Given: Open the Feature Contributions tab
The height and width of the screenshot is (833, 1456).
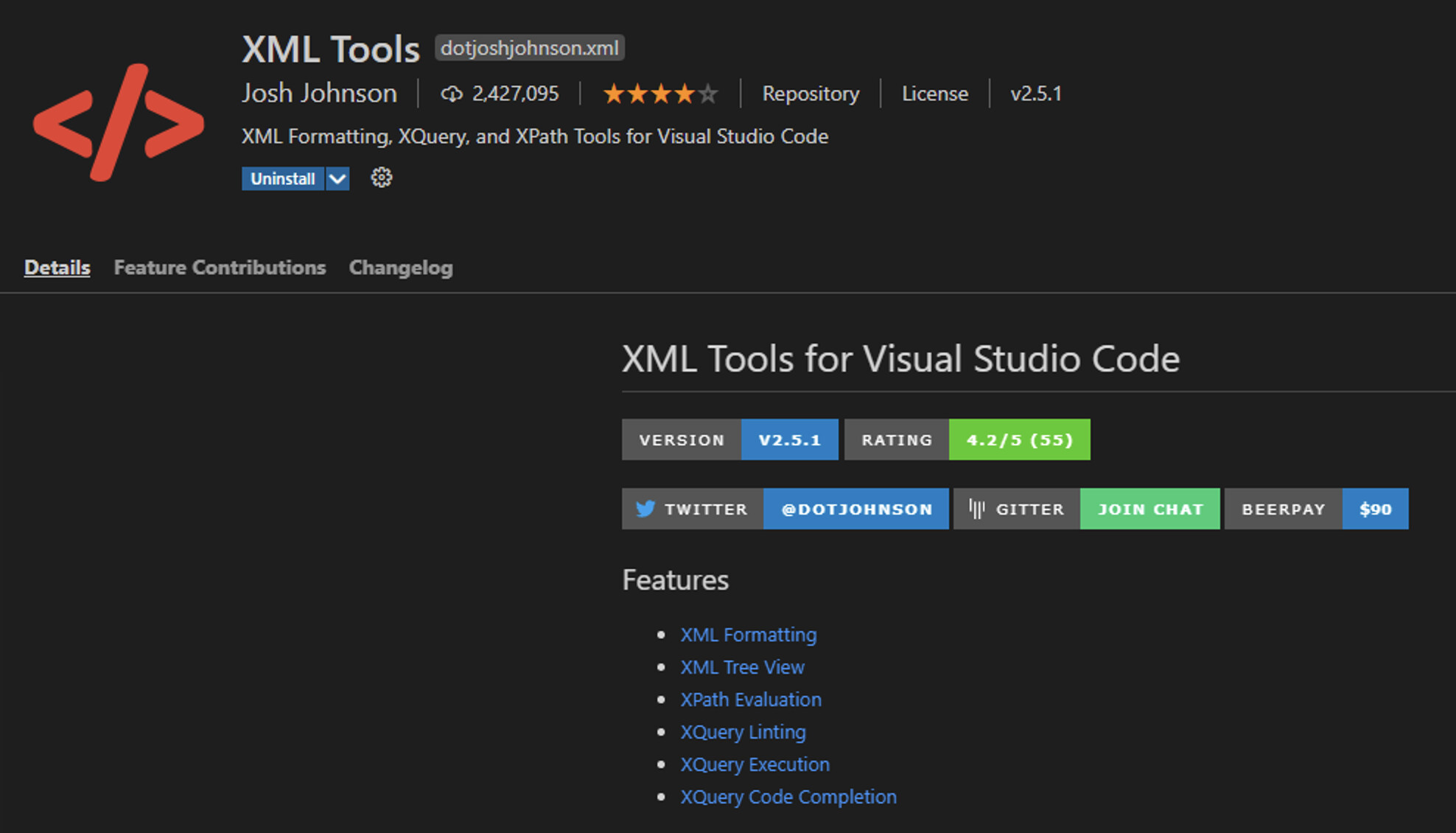Looking at the screenshot, I should point(220,268).
